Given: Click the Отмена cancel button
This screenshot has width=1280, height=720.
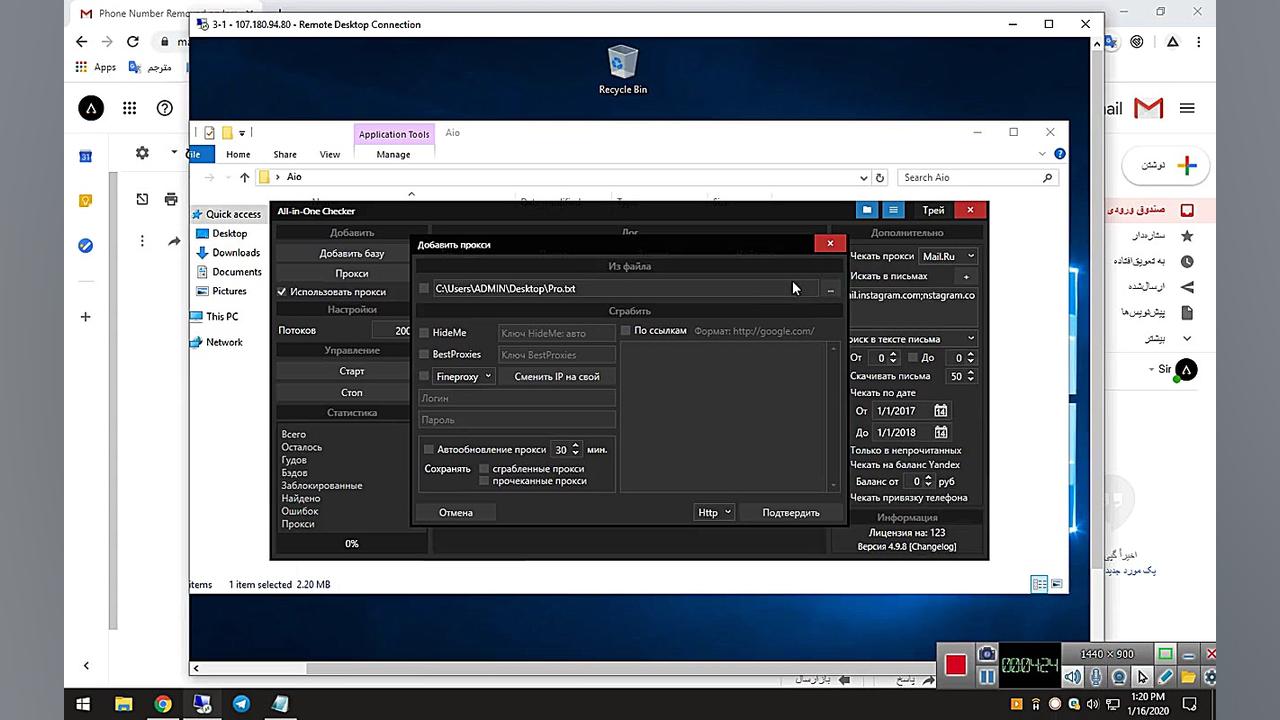Looking at the screenshot, I should coord(455,512).
